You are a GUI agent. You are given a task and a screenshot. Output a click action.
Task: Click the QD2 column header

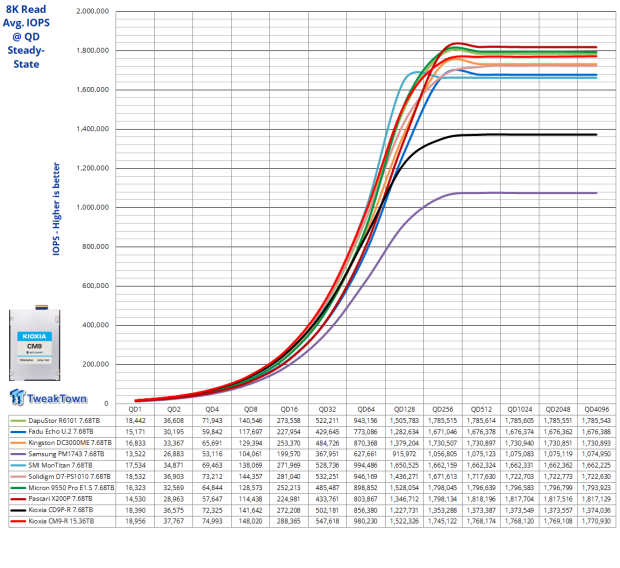tap(174, 409)
